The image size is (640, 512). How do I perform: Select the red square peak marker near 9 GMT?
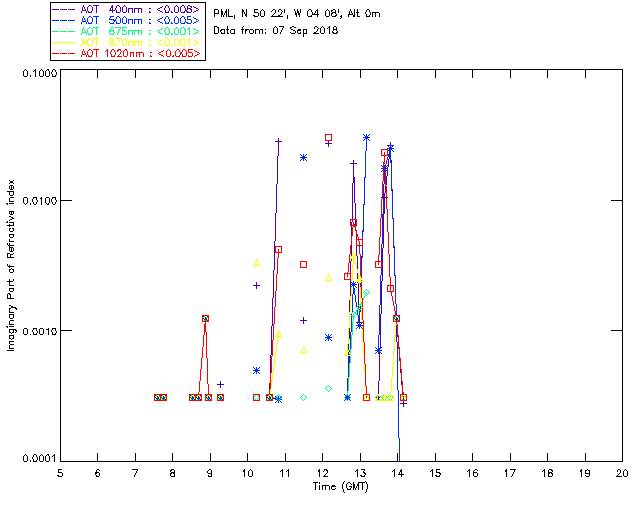click(205, 318)
